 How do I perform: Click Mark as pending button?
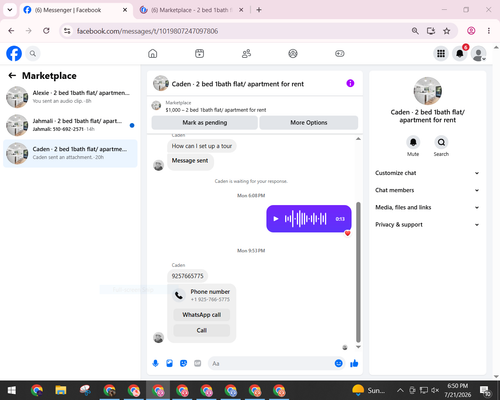(205, 123)
